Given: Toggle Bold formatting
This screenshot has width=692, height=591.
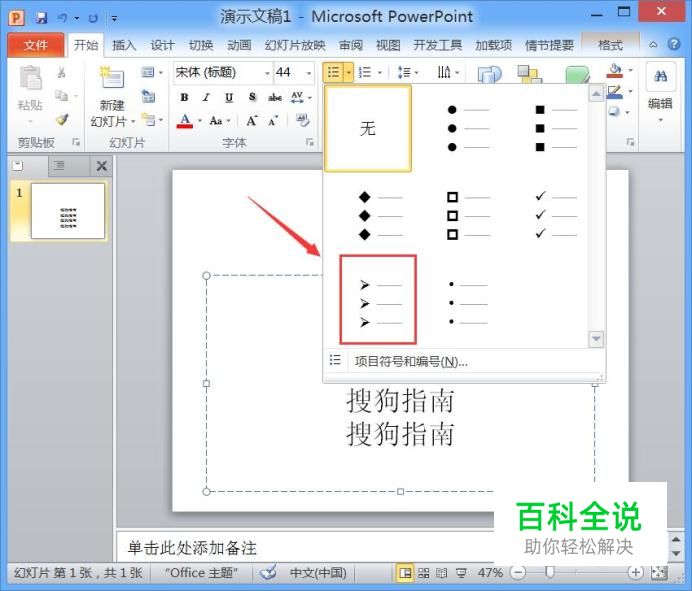Looking at the screenshot, I should 184,98.
